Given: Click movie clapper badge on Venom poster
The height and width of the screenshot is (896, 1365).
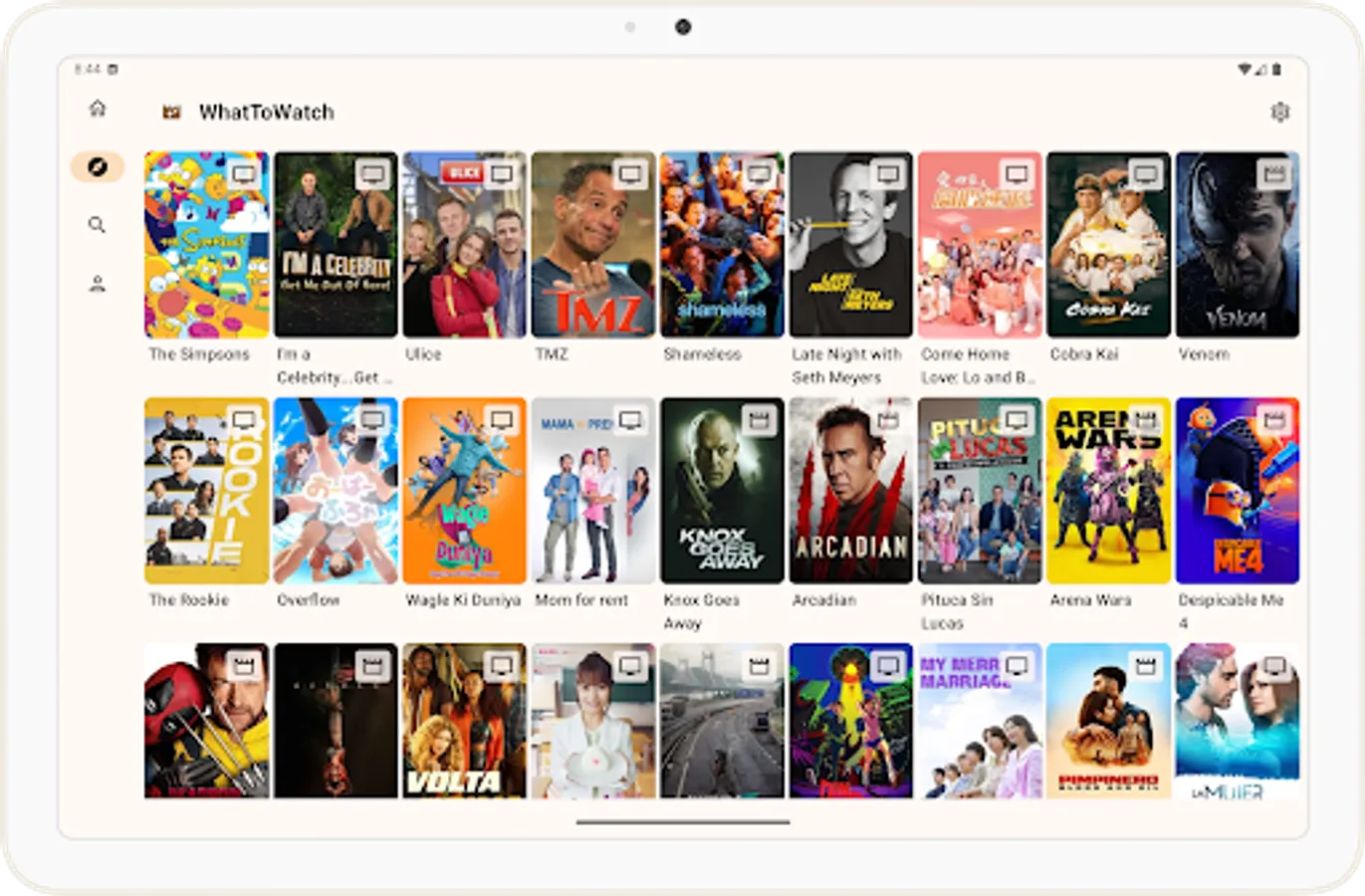Looking at the screenshot, I should coord(1274,175).
